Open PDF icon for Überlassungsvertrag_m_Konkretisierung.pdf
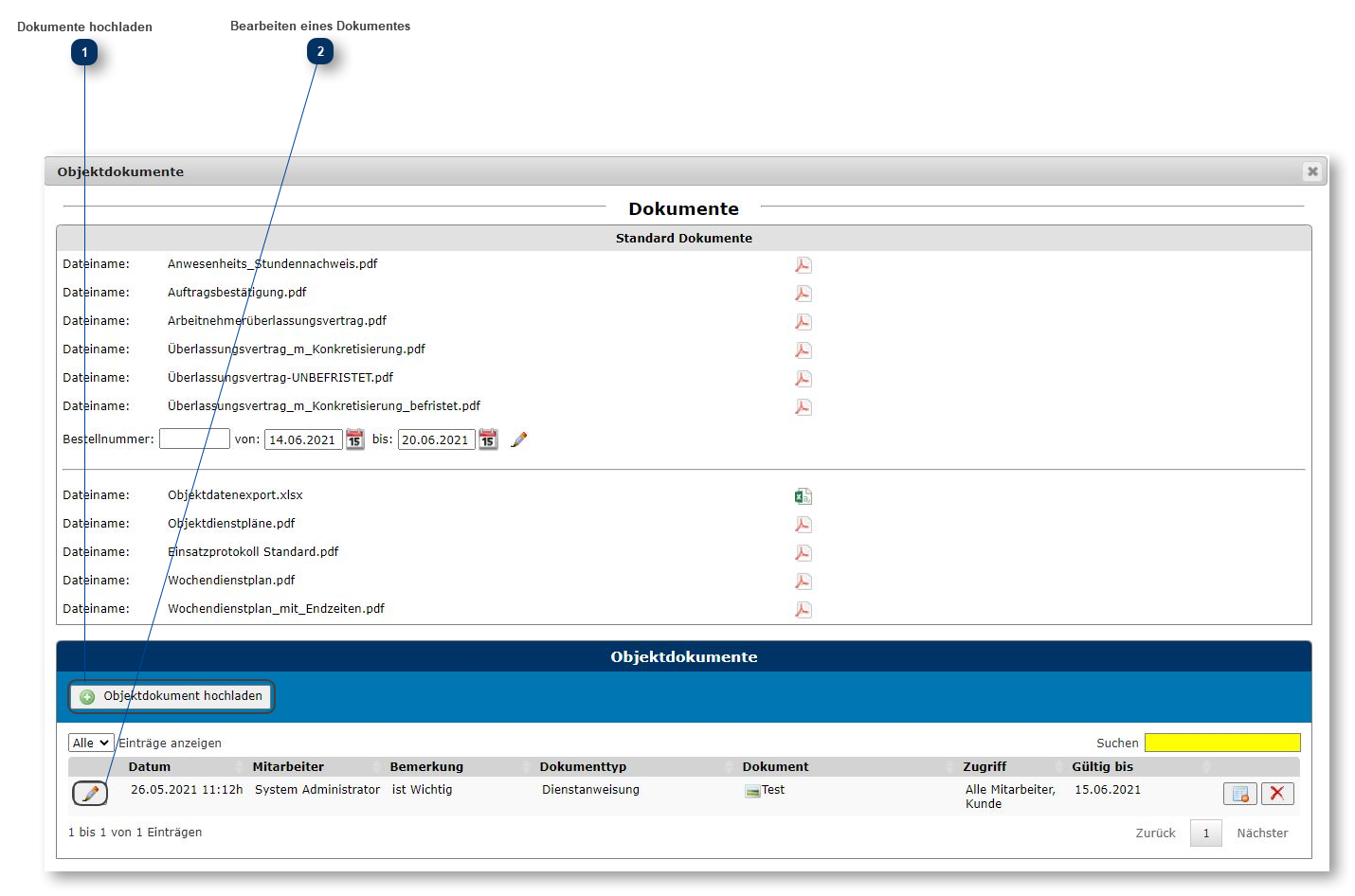1355x896 pixels. click(x=803, y=350)
